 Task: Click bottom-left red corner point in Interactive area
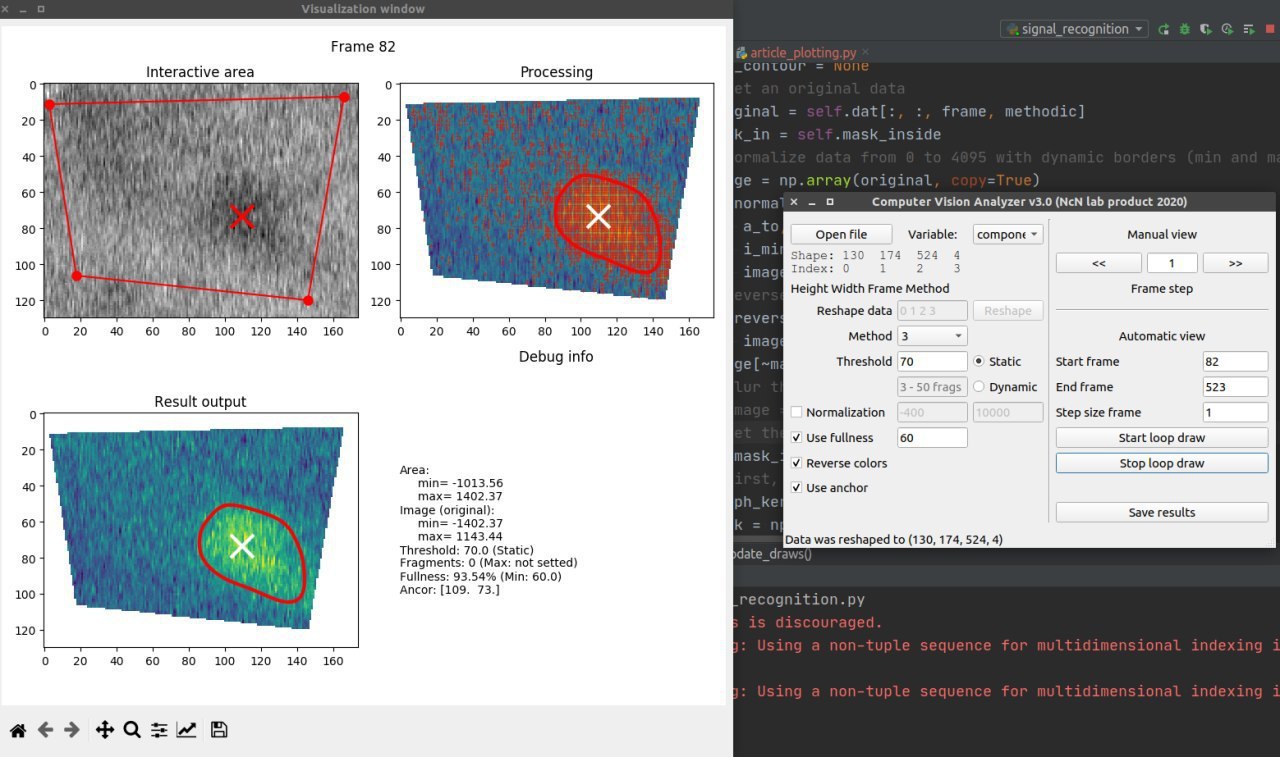[77, 275]
